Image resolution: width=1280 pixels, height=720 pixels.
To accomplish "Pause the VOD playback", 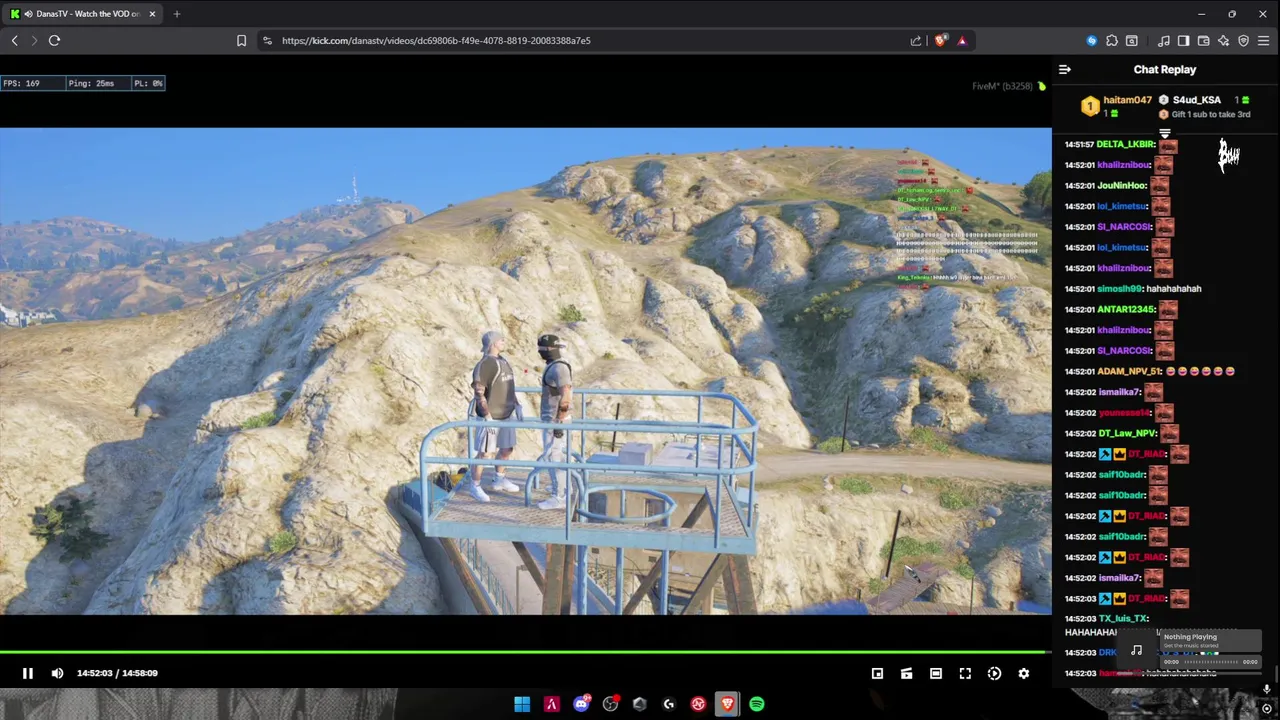I will tap(28, 673).
